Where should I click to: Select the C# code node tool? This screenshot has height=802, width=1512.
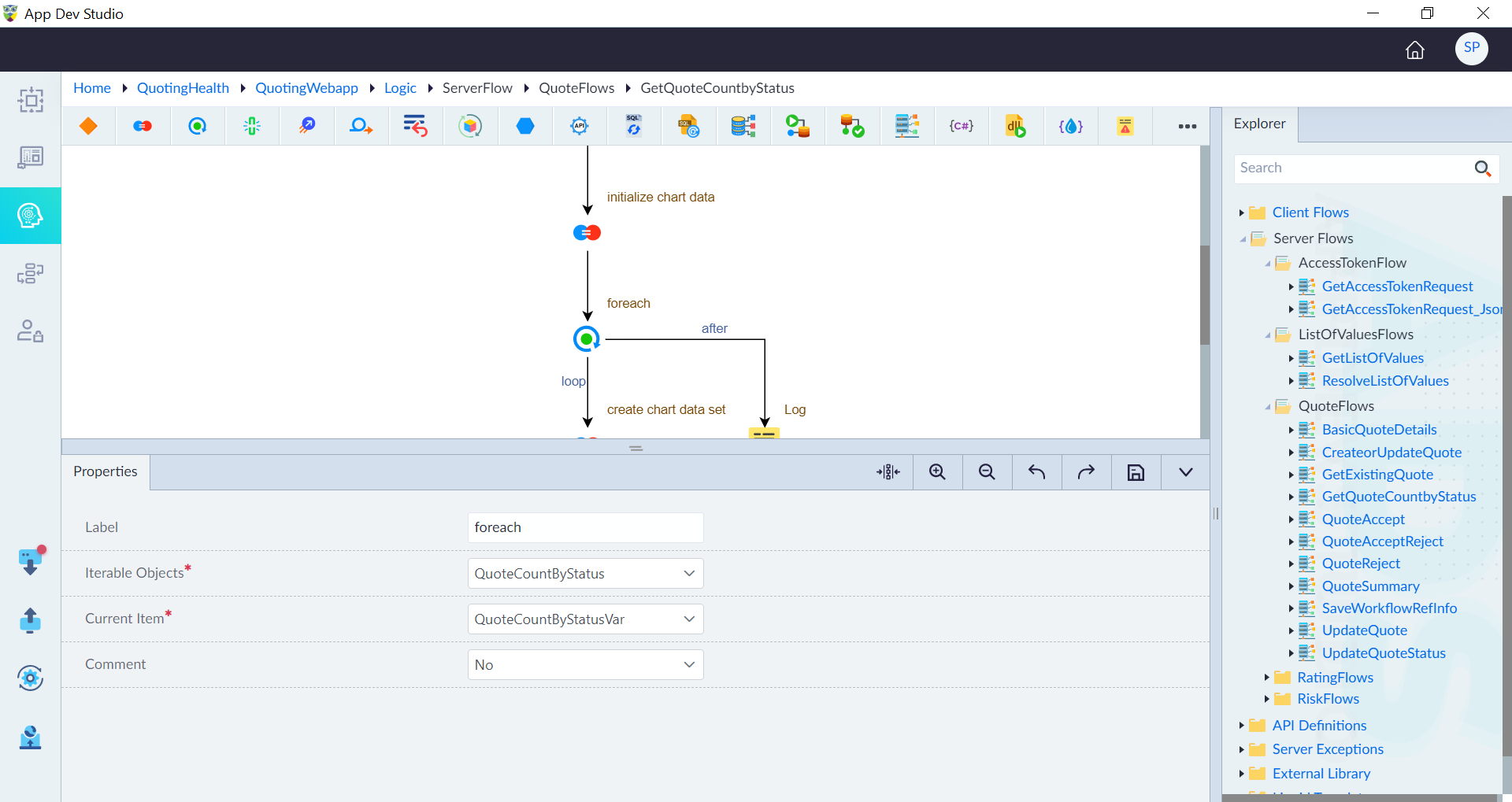coord(962,126)
